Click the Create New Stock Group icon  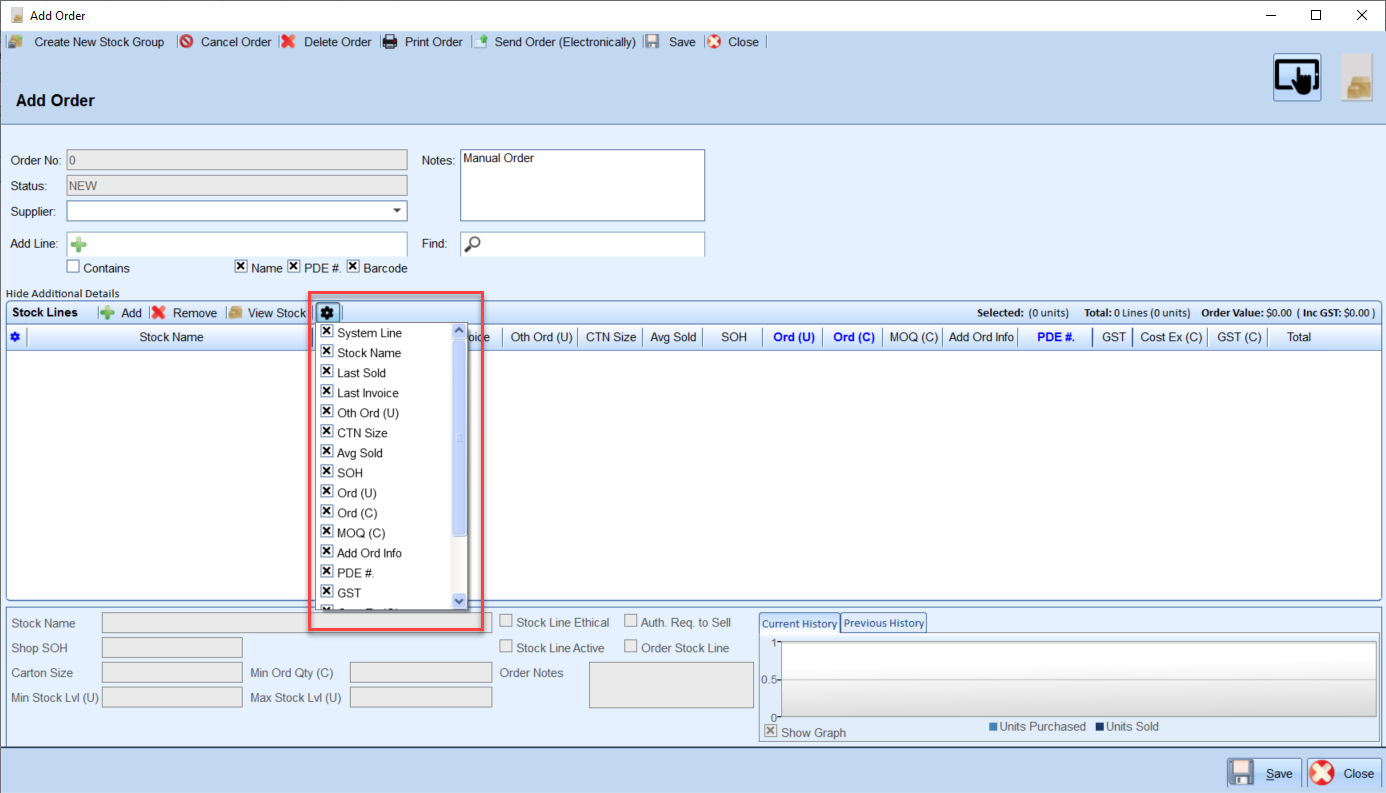(x=16, y=42)
